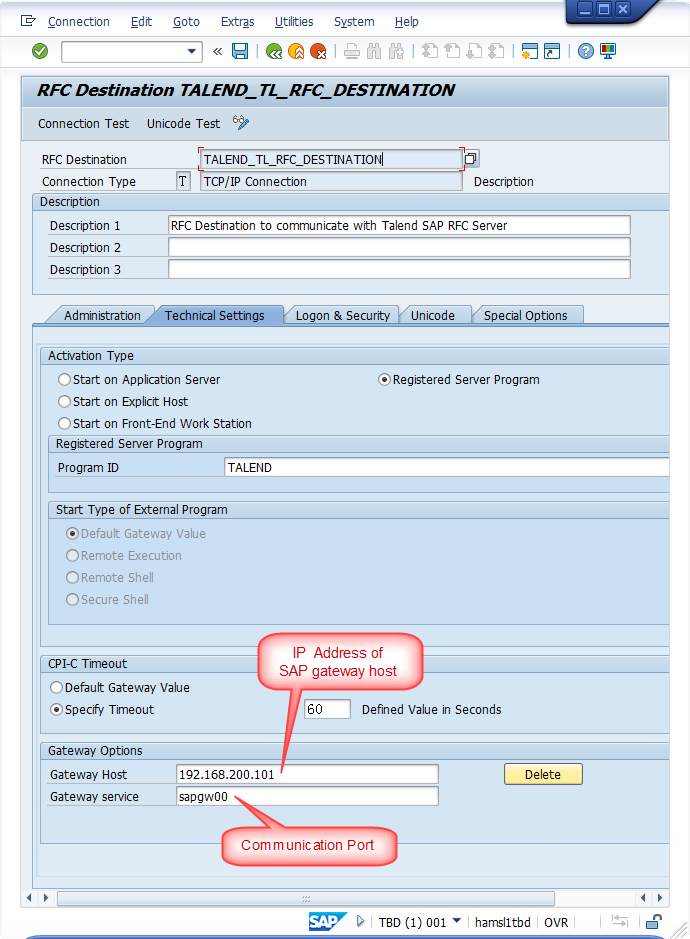
Task: Click the Print icon
Action: click(352, 52)
